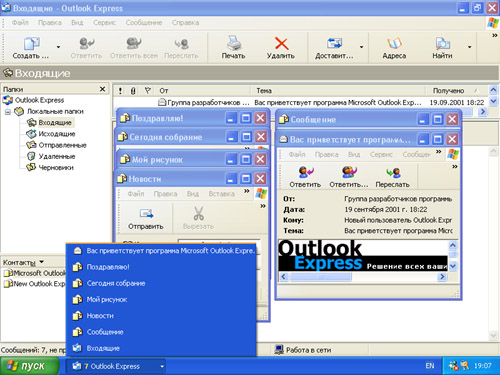Click Ответить in the welcome message window

(x=305, y=177)
